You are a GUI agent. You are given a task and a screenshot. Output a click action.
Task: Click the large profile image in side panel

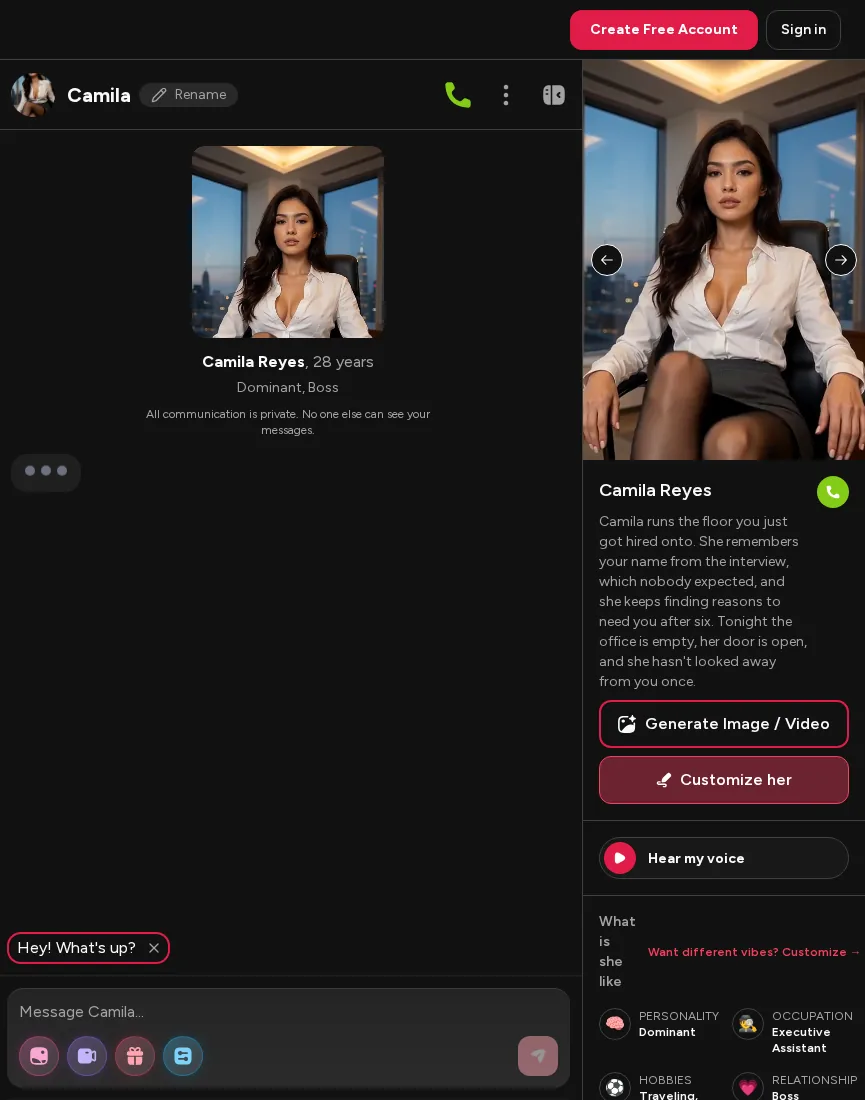[723, 260]
